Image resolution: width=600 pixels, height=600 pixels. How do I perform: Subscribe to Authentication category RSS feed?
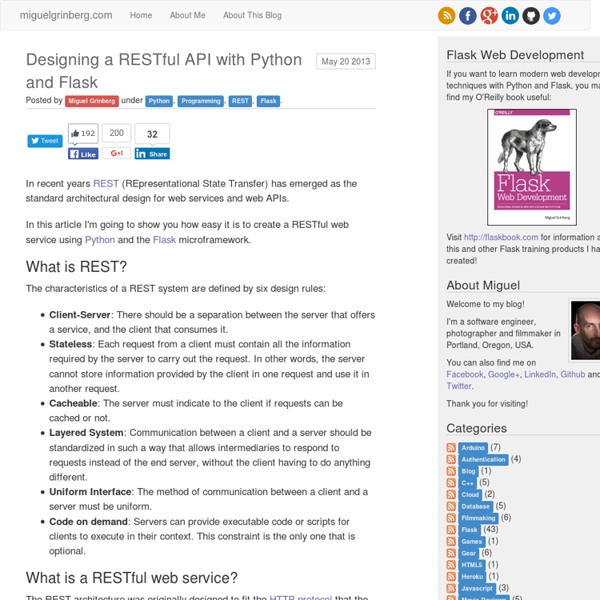(451, 459)
